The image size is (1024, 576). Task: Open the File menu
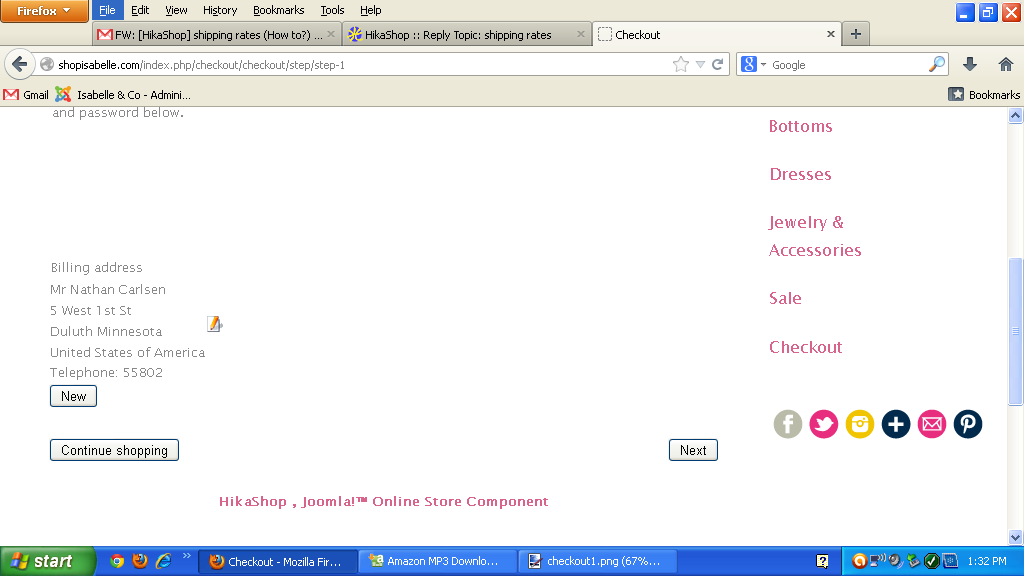[x=107, y=10]
